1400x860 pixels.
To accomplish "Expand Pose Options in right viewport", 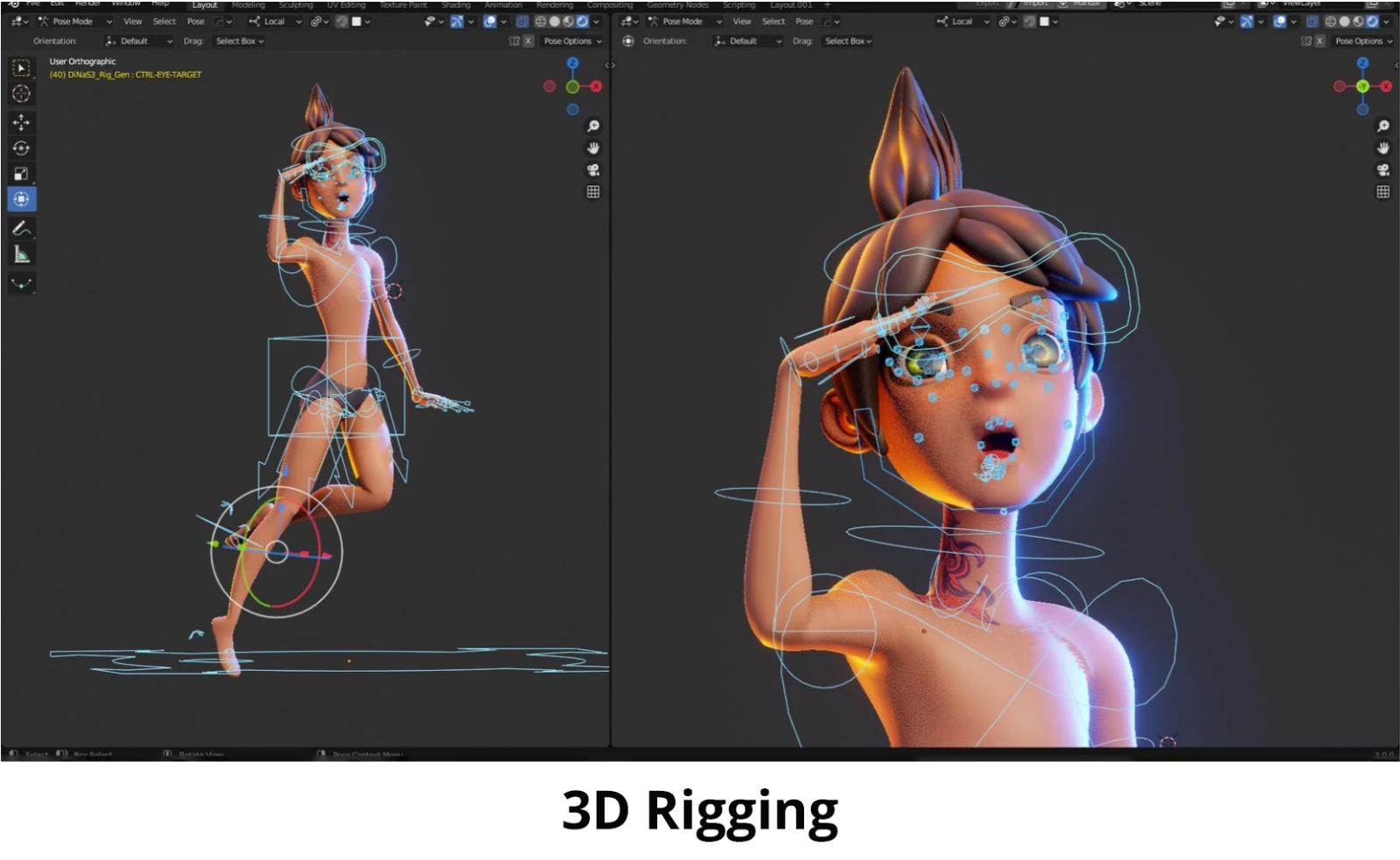I will pos(1363,41).
